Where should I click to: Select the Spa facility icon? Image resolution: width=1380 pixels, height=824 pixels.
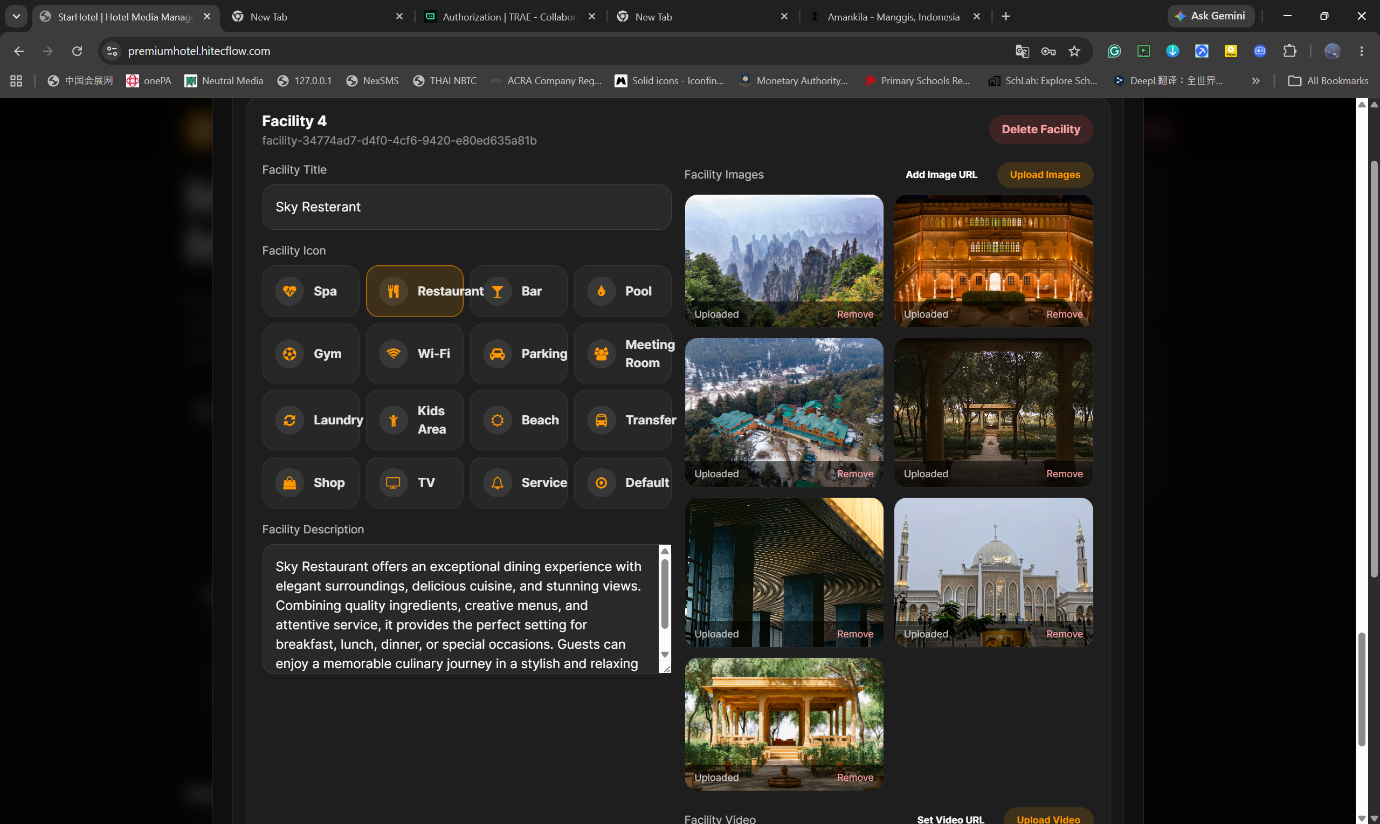tap(311, 291)
